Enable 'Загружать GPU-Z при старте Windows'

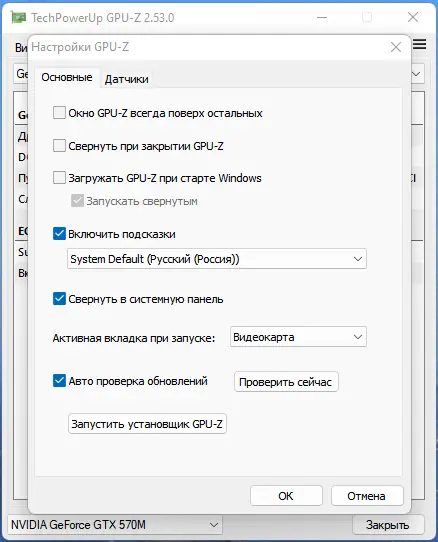pos(59,178)
